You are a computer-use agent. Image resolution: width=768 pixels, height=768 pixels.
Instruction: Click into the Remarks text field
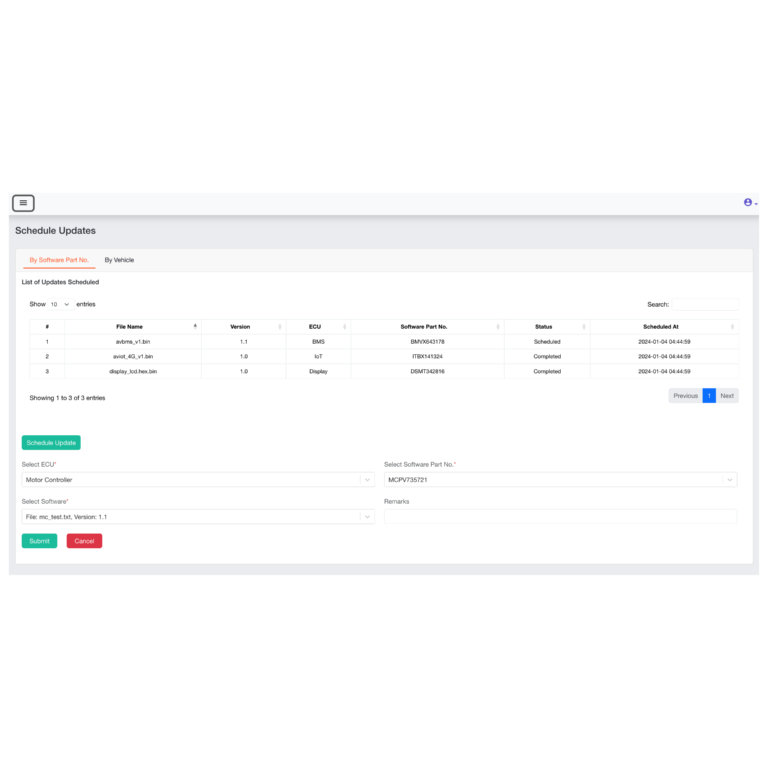click(560, 517)
